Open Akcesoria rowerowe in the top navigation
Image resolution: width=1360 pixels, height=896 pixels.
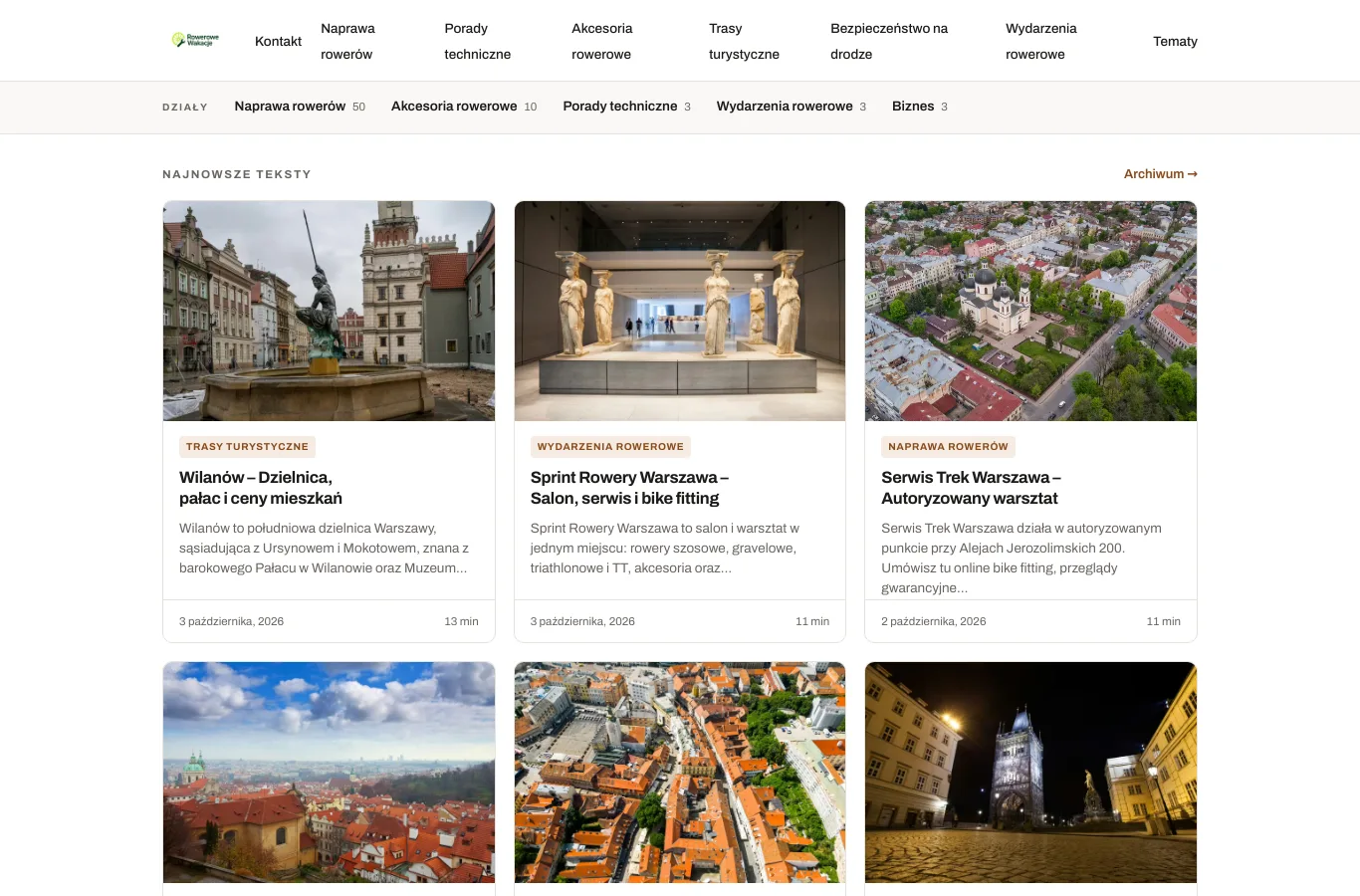pos(601,41)
